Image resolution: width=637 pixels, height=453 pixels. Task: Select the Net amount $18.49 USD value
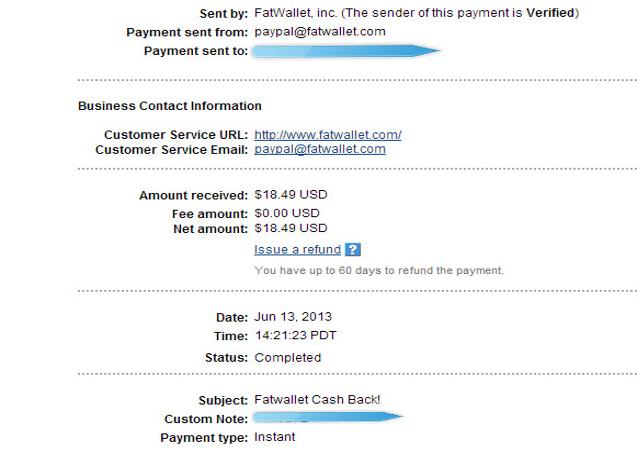pyautogui.click(x=291, y=228)
